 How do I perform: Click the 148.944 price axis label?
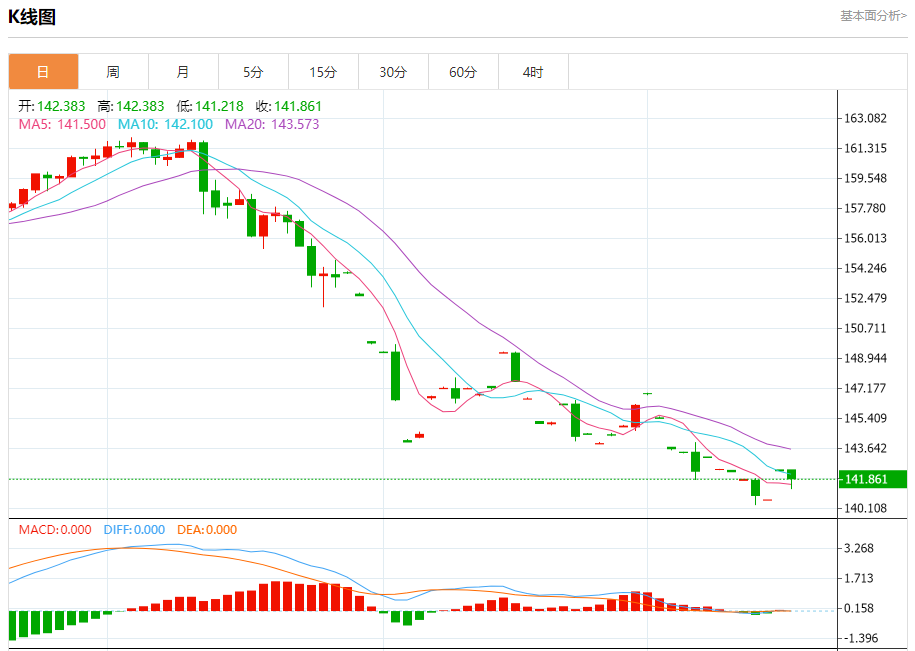pos(865,358)
